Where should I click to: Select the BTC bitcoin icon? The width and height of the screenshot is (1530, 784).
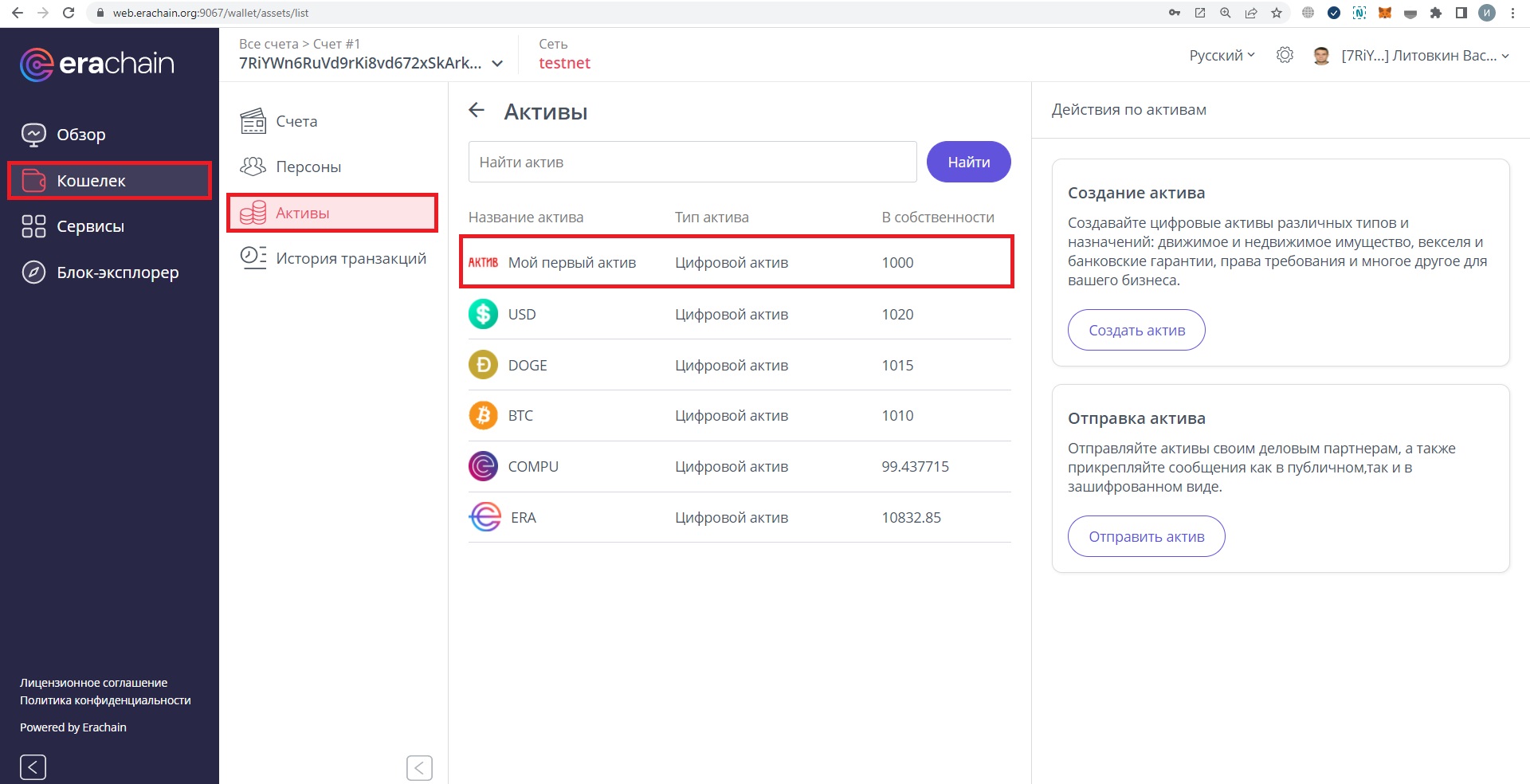click(x=483, y=415)
